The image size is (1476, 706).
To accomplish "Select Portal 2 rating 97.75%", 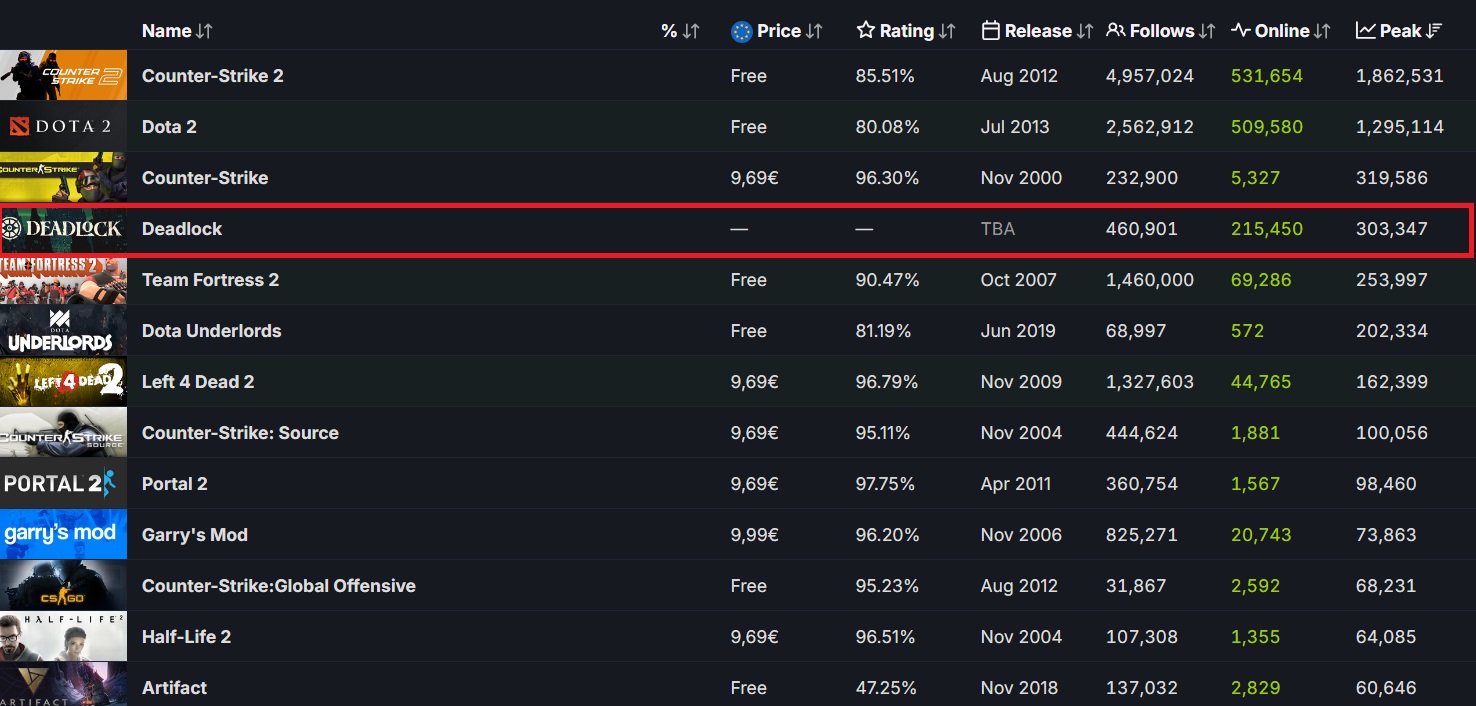I will pyautogui.click(x=885, y=484).
